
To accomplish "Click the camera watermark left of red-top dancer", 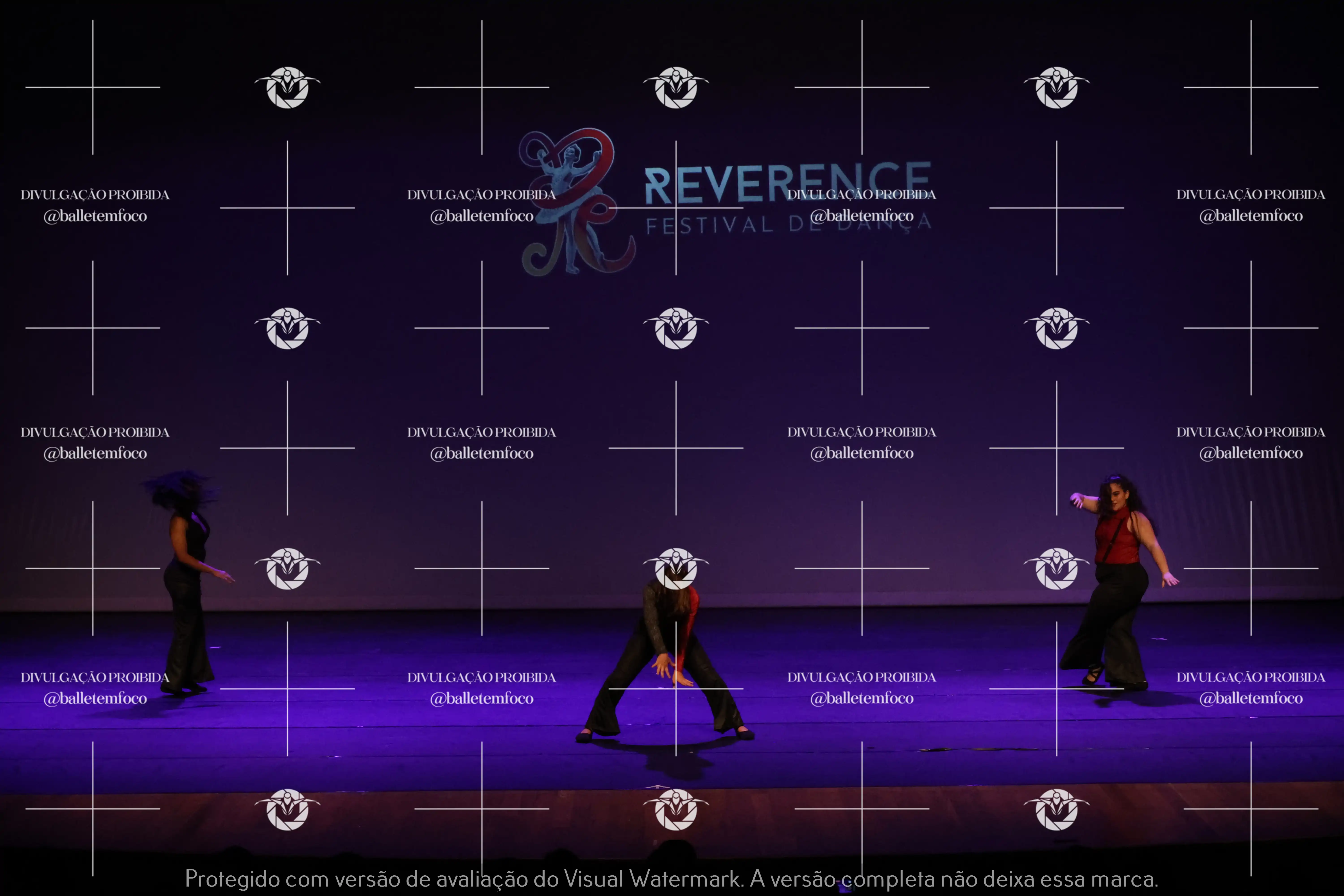I will coord(1057,568).
